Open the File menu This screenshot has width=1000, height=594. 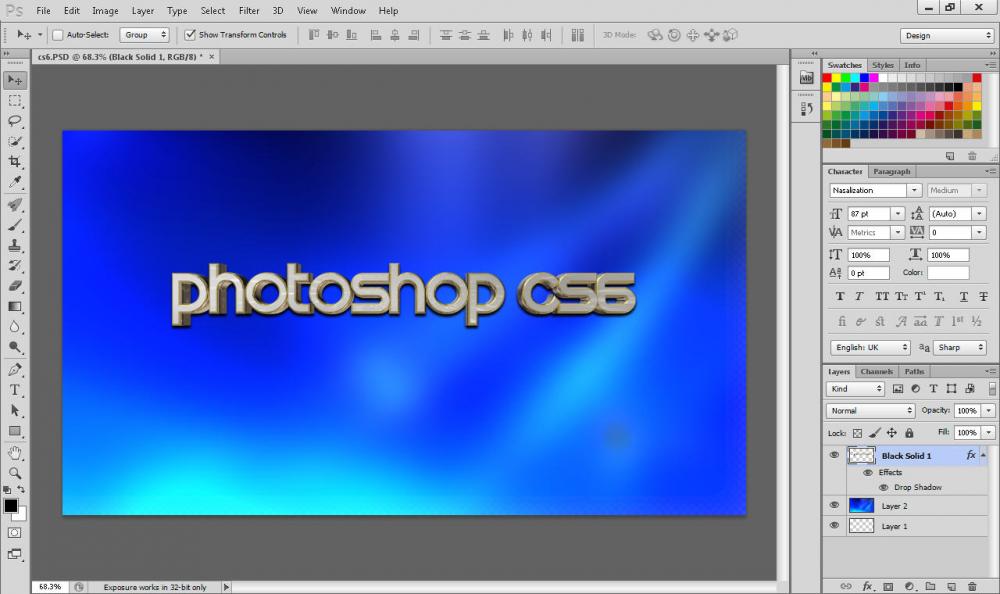43,11
